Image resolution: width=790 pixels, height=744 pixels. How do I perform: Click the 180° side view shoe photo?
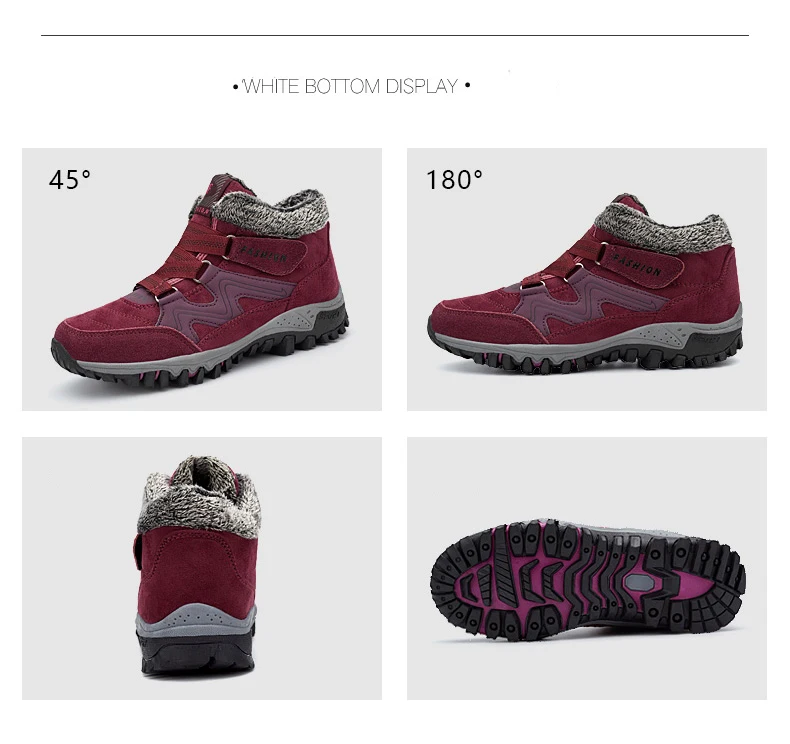click(586, 279)
